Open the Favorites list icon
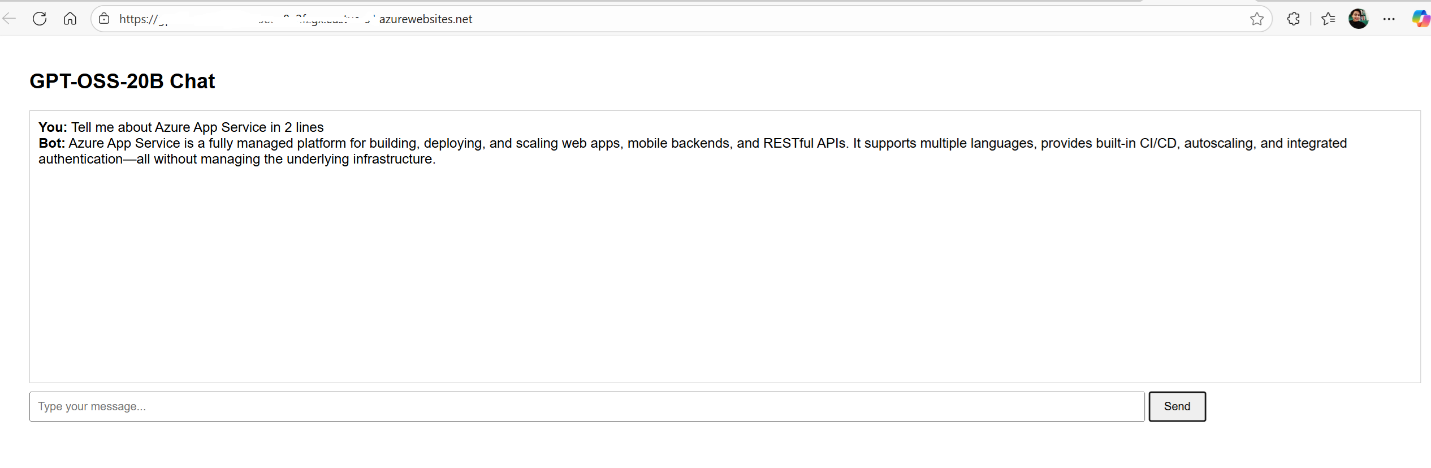This screenshot has width=1431, height=468. click(1328, 18)
